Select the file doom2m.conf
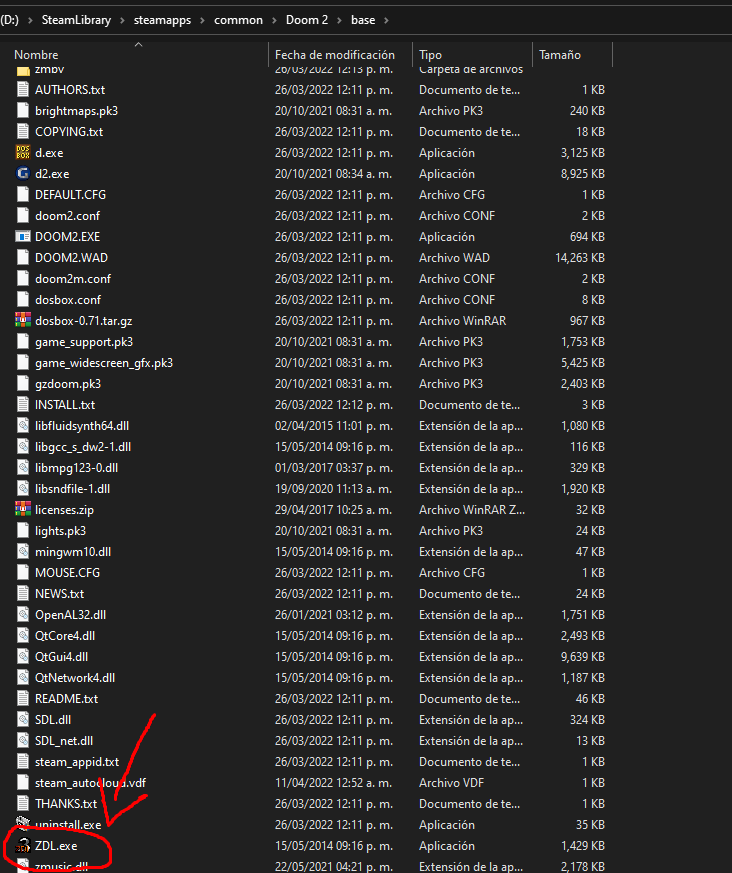 coord(73,279)
